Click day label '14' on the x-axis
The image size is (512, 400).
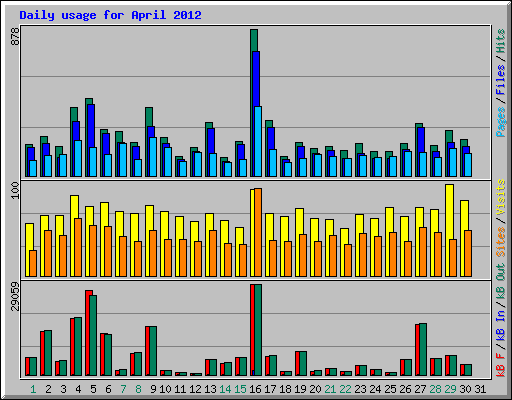tap(225, 389)
